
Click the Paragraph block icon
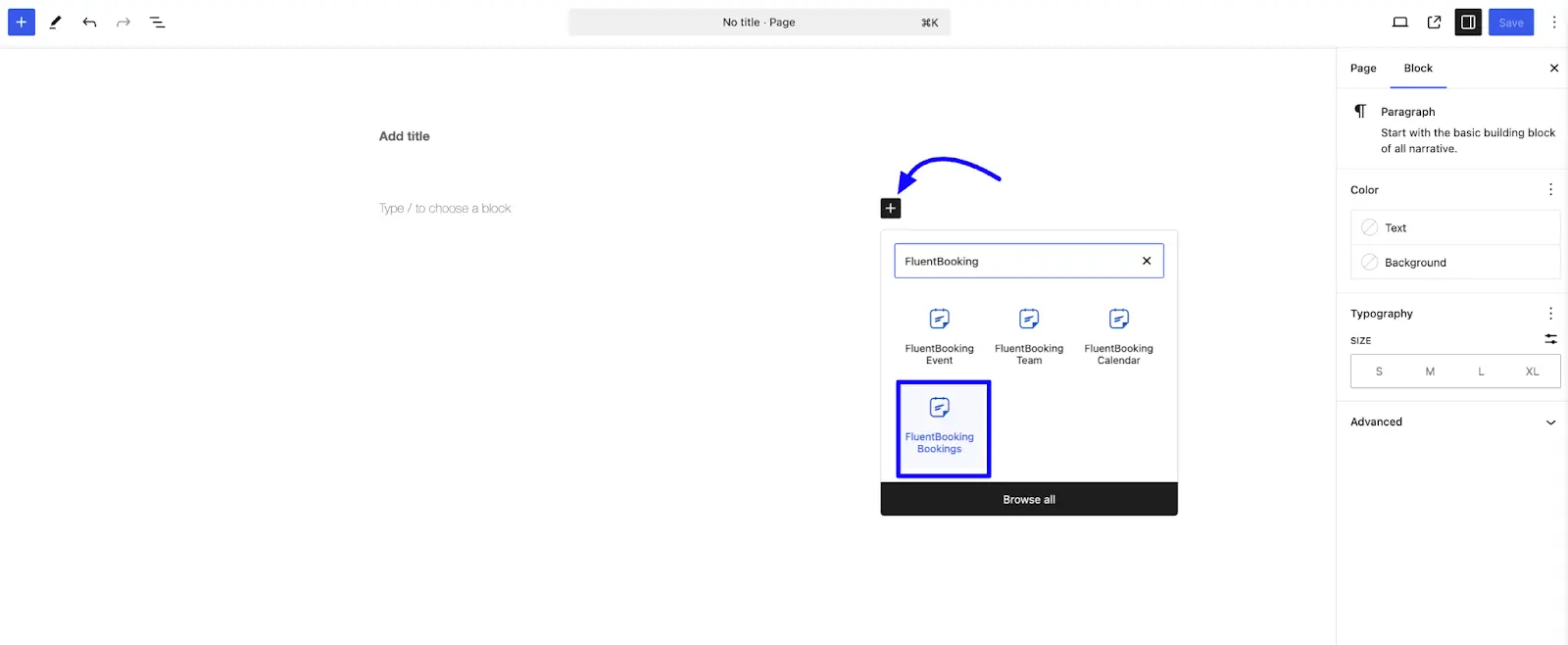(x=1360, y=111)
